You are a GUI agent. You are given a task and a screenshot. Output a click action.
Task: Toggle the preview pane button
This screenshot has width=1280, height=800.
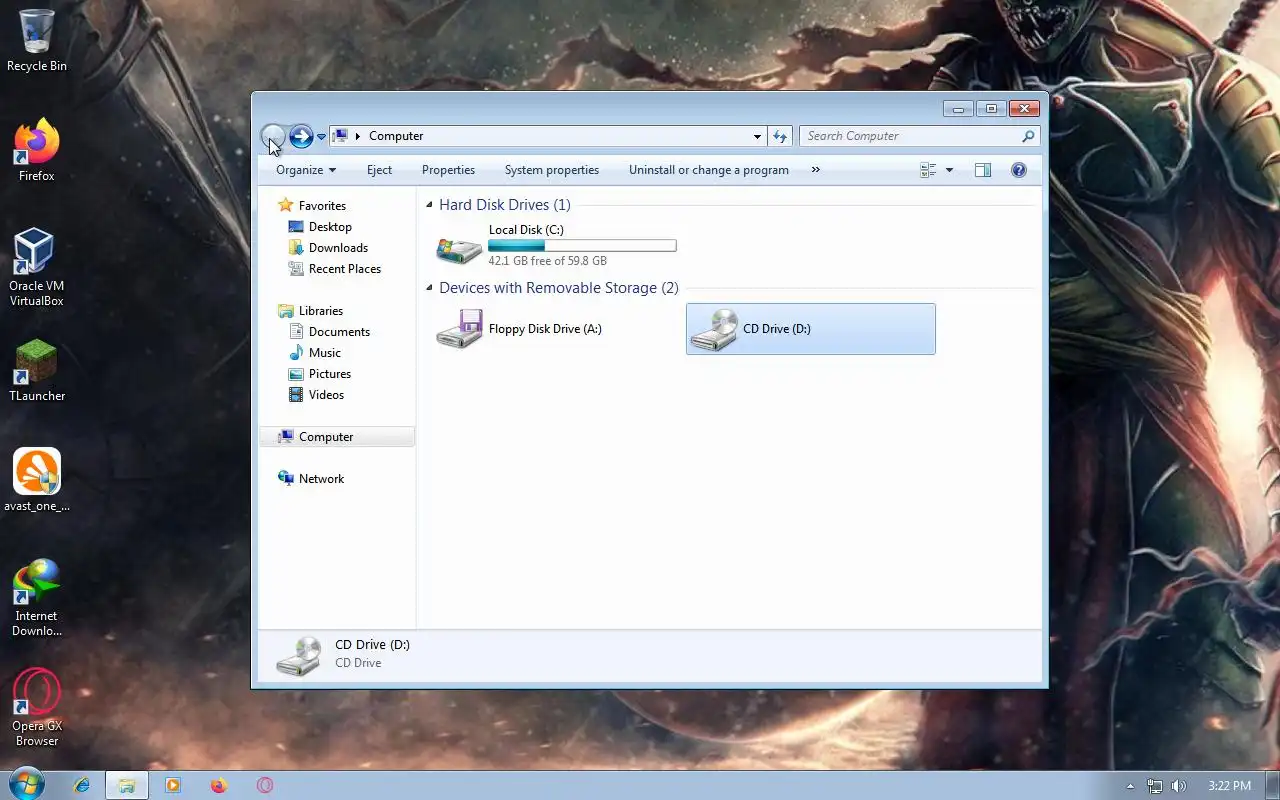pos(983,170)
